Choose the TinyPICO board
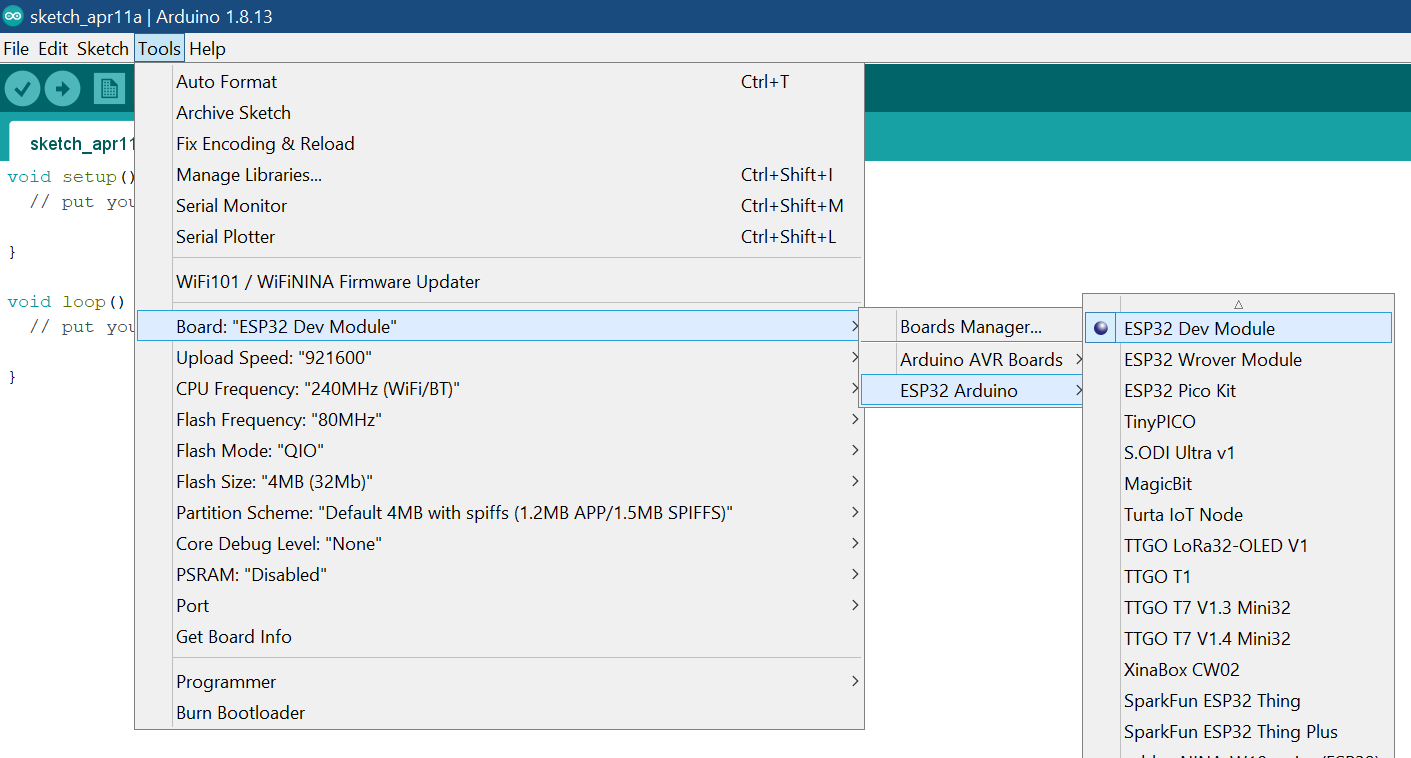Screen dimensions: 1411x758 [1238, 422]
